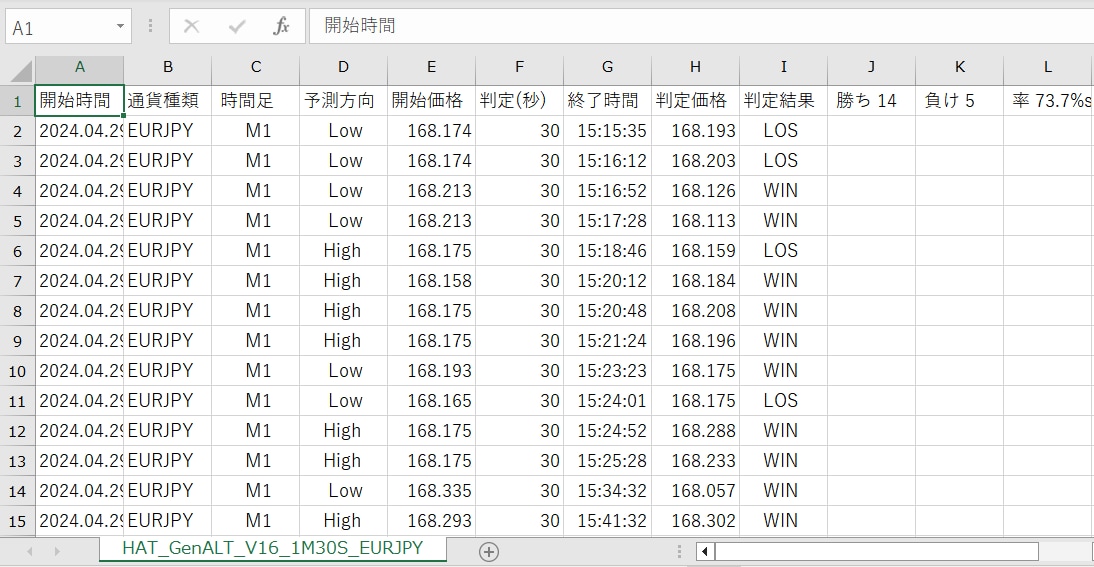Screen dimensions: 1094x567
Task: Click end time cell 15:21:24
Action: coord(607,340)
